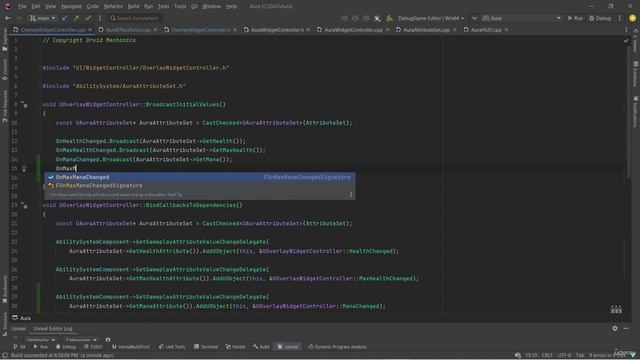Image resolution: width=640 pixels, height=360 pixels.
Task: Hide the log panel with minimize icon
Action: point(626,328)
